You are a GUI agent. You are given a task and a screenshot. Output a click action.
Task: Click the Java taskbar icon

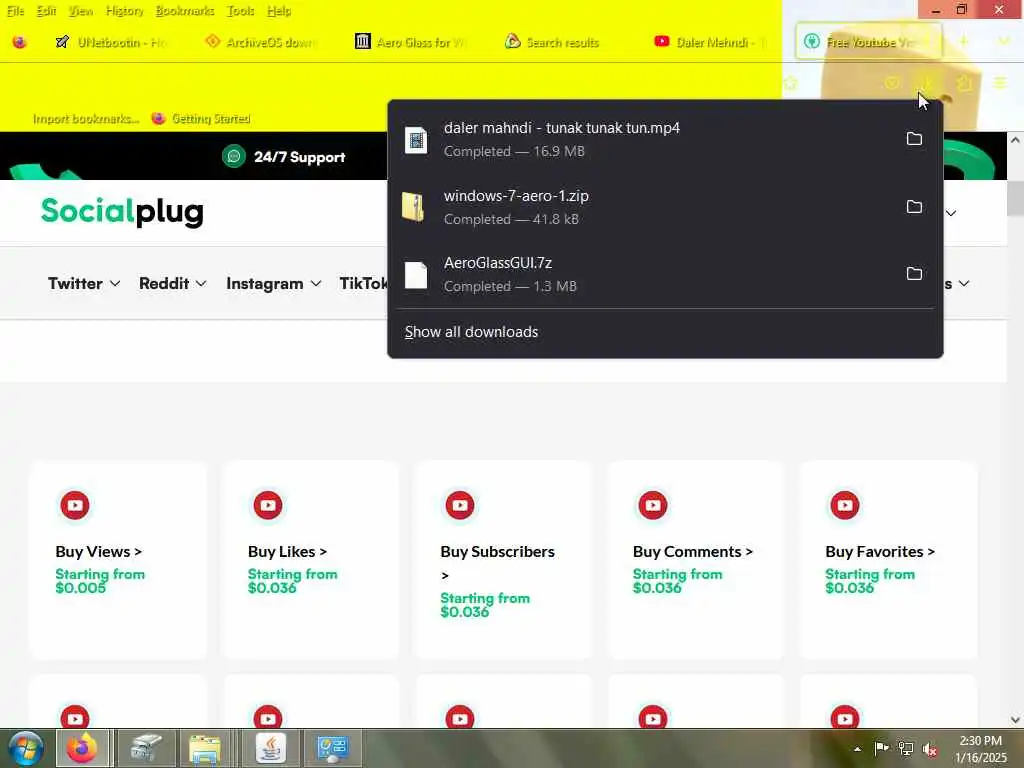(x=270, y=748)
